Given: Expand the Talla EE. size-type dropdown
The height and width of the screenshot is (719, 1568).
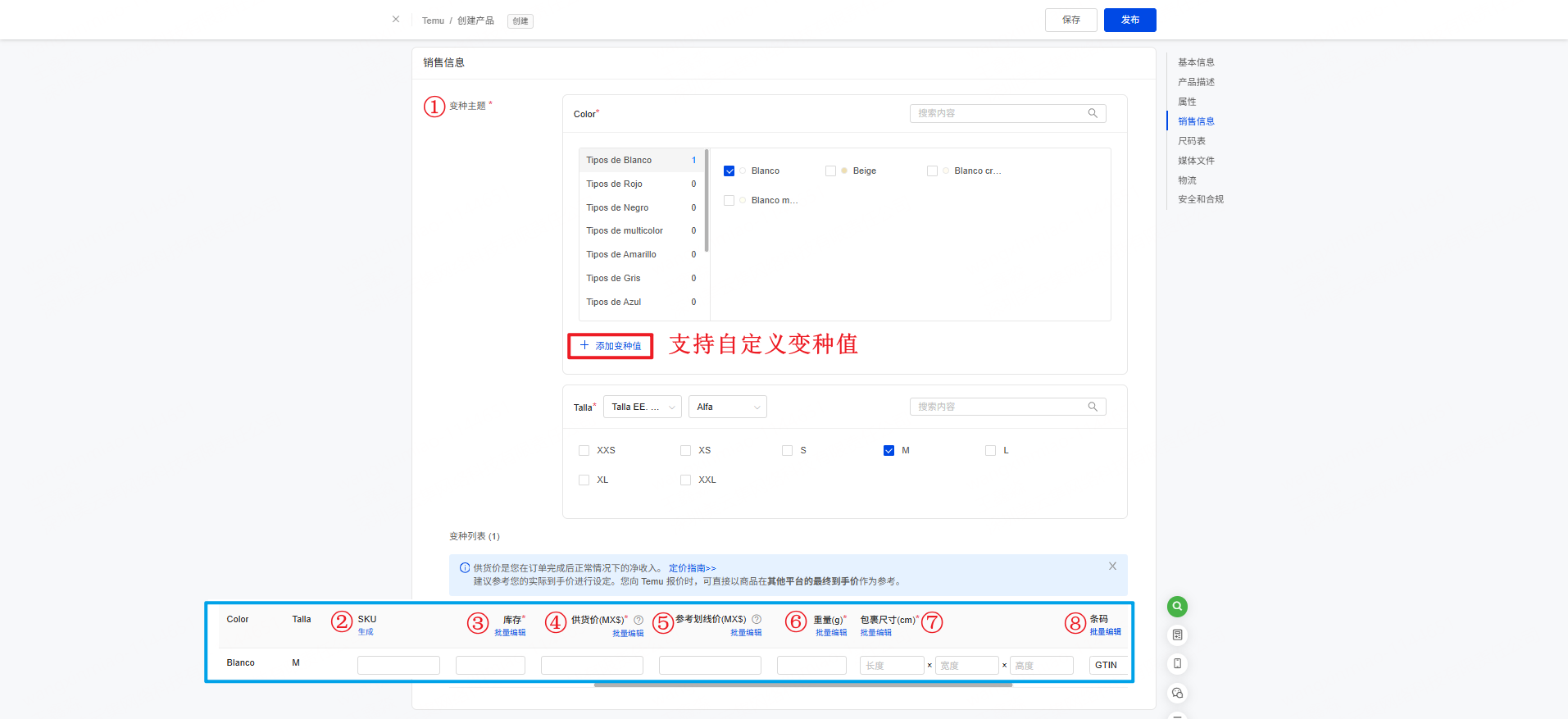Looking at the screenshot, I should [x=642, y=407].
